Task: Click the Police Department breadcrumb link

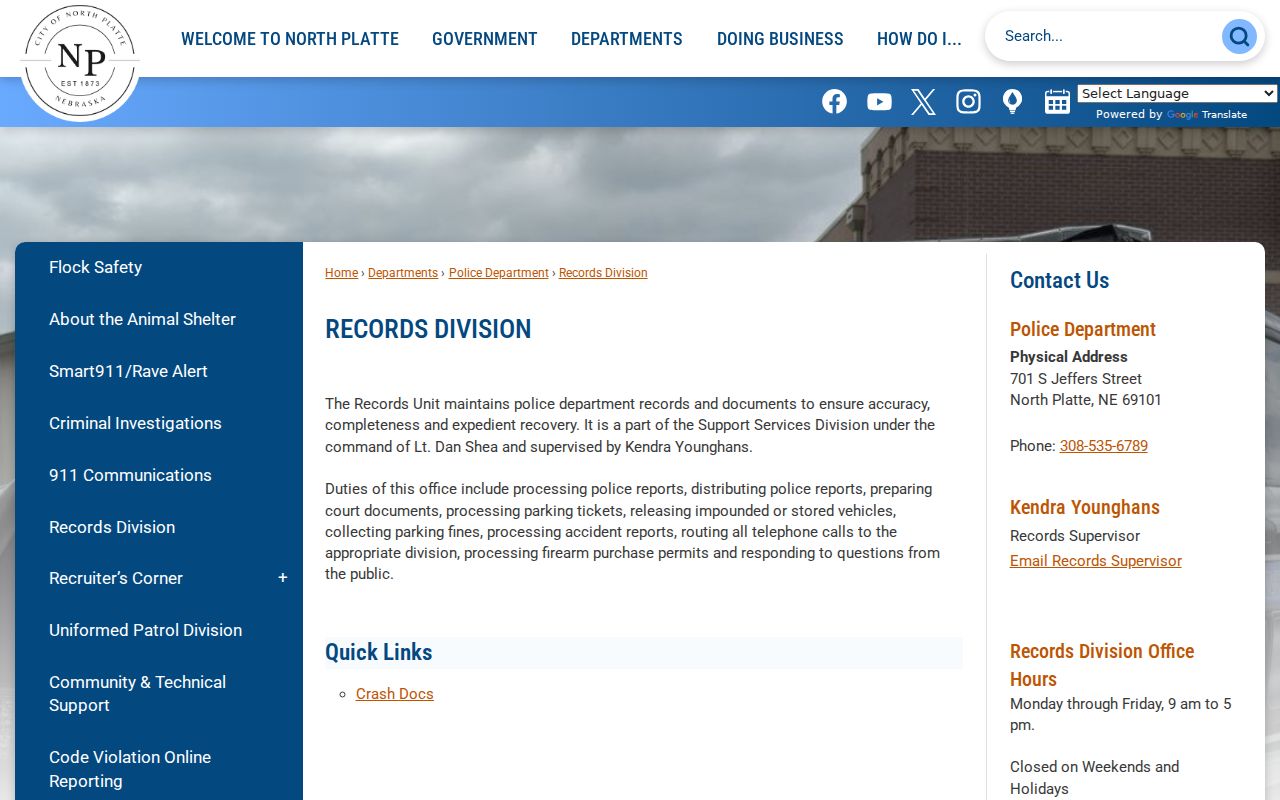Action: pyautogui.click(x=499, y=273)
